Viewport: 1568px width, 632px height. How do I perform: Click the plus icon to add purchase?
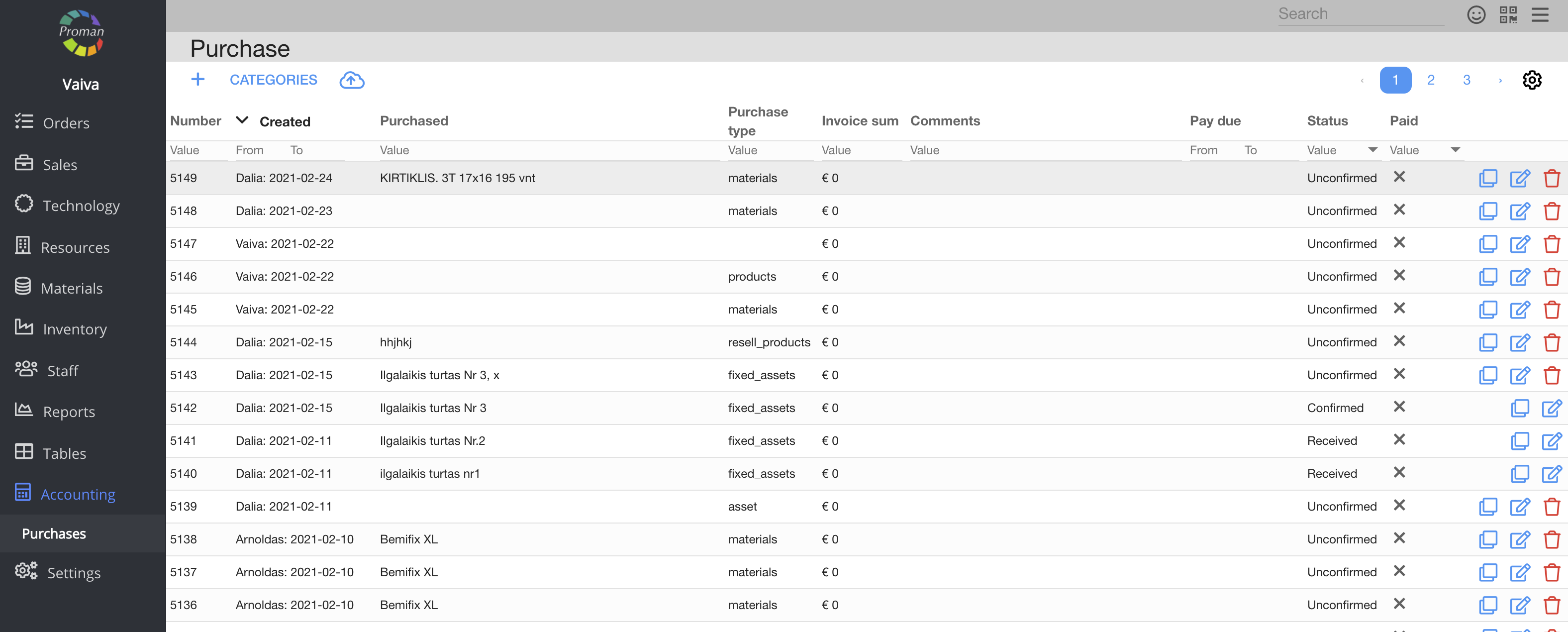[198, 80]
